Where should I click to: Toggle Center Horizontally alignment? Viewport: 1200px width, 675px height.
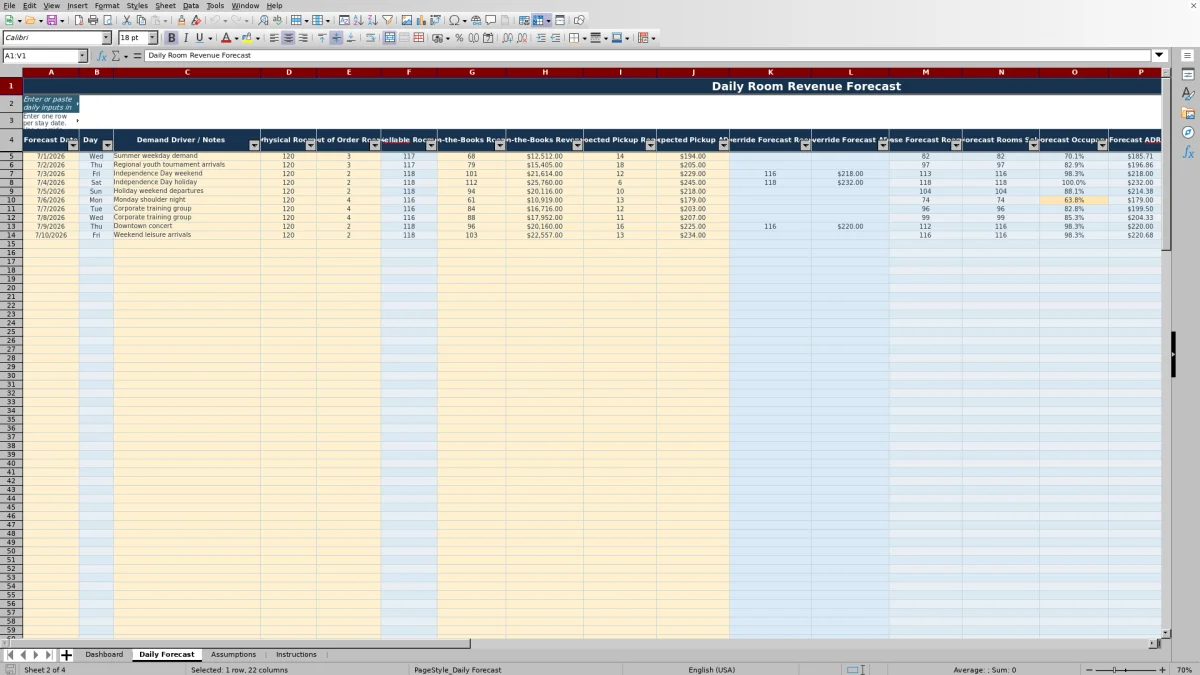pos(288,38)
